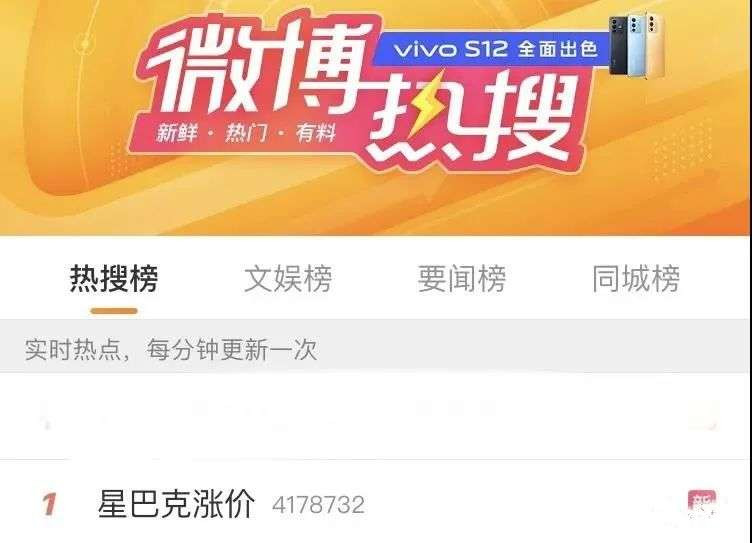Tap the 新鲜·热门·有料 tagline

click(x=246, y=132)
